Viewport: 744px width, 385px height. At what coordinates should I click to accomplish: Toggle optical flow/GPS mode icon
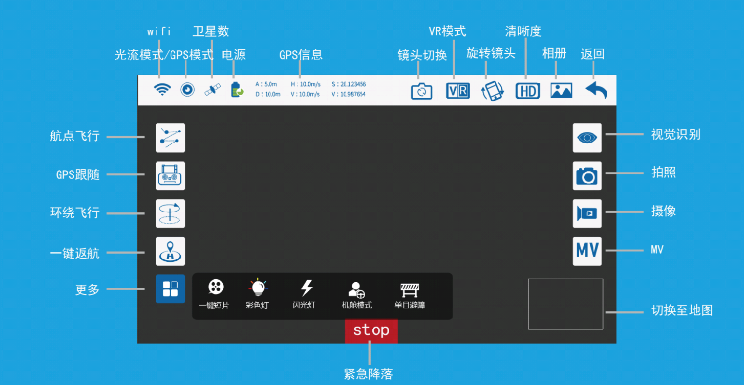pyautogui.click(x=187, y=90)
